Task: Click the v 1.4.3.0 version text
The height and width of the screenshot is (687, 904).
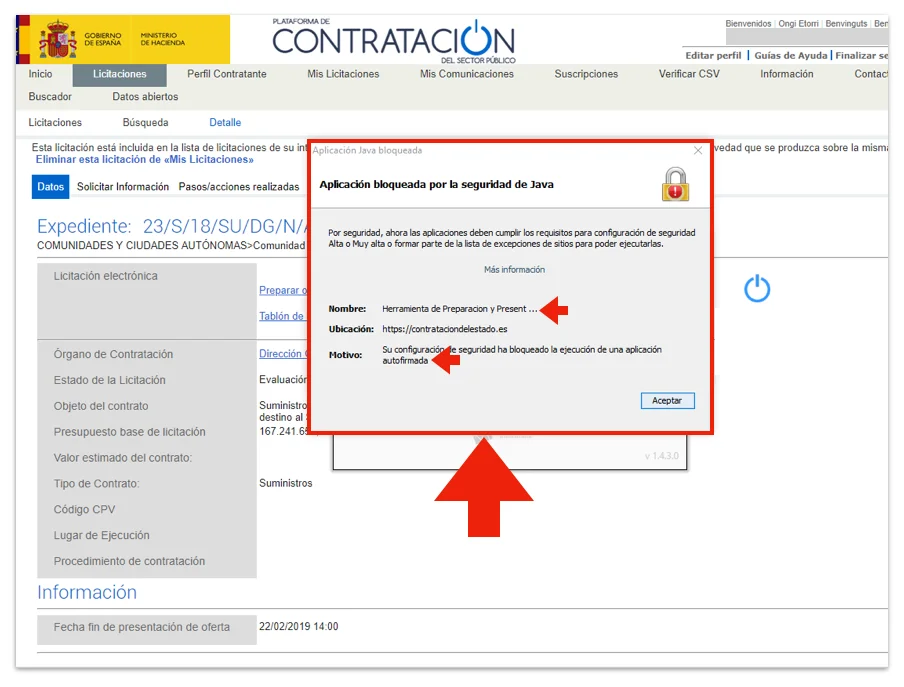Action: [661, 456]
